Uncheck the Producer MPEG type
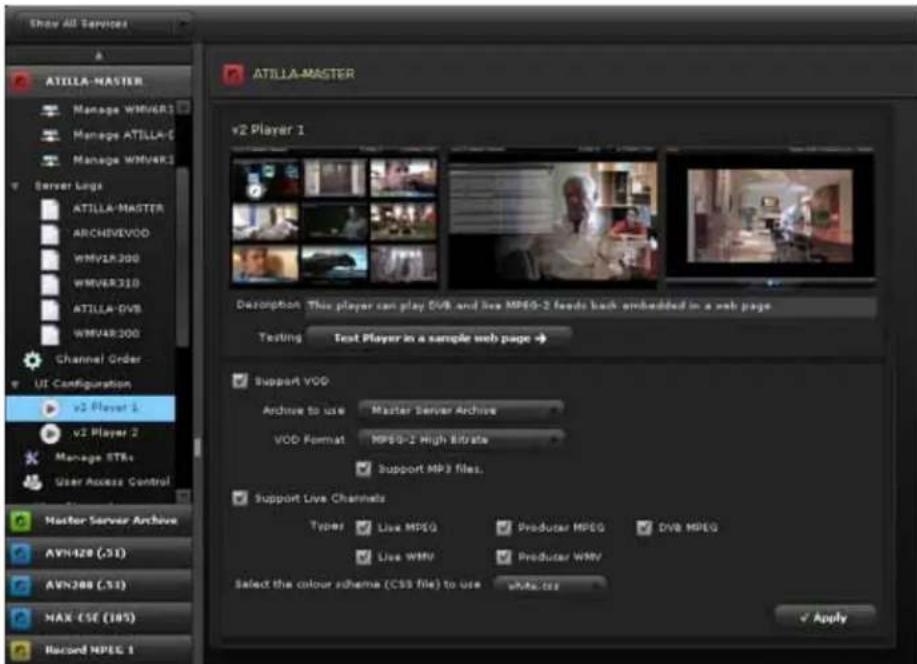 [x=504, y=528]
